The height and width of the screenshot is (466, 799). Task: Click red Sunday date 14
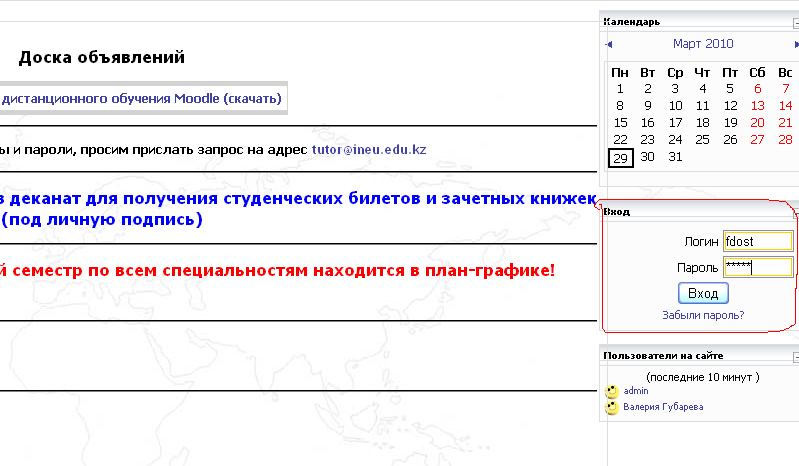(786, 106)
